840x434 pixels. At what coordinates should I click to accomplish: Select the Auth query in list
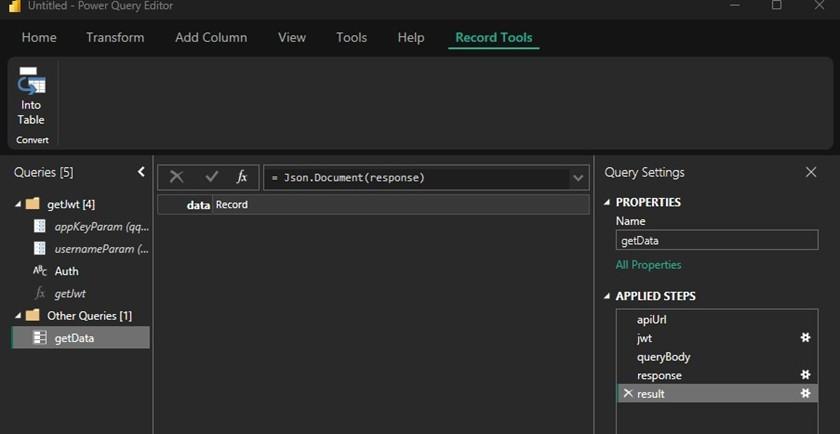click(66, 271)
